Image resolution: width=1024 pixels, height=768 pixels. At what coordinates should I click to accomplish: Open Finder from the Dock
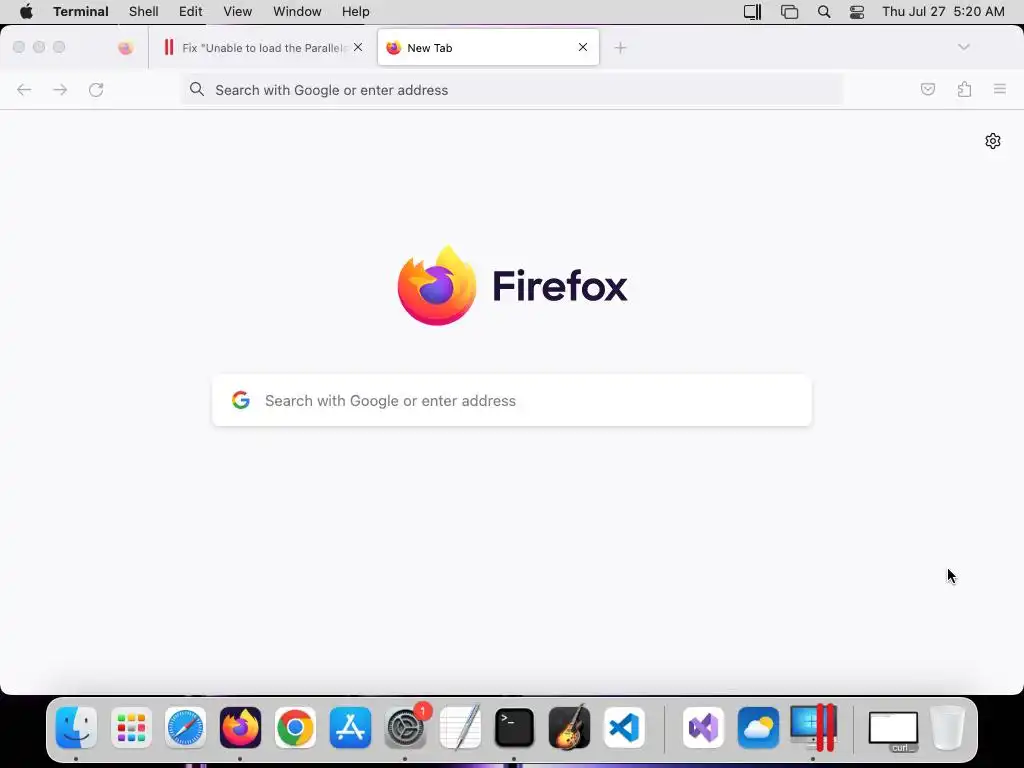pos(76,727)
